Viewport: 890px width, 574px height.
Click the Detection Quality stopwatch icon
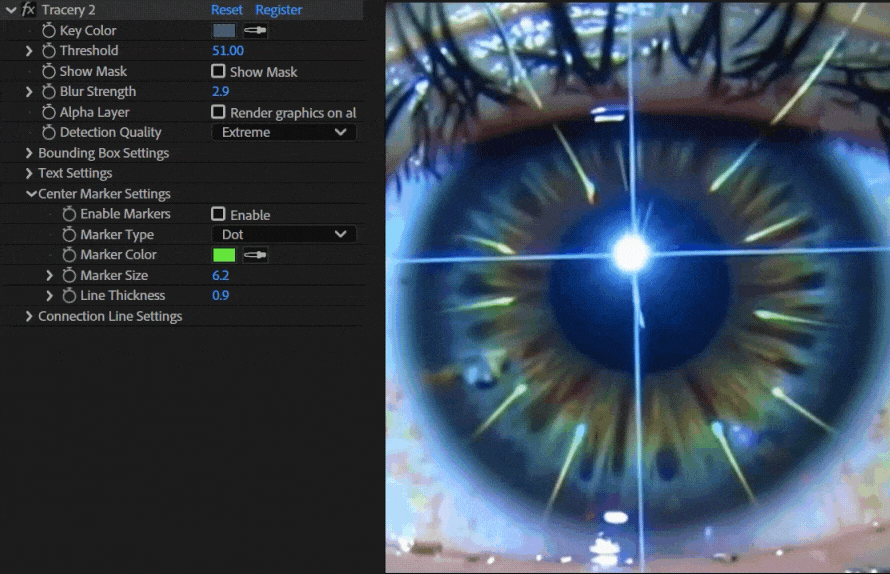click(x=49, y=133)
